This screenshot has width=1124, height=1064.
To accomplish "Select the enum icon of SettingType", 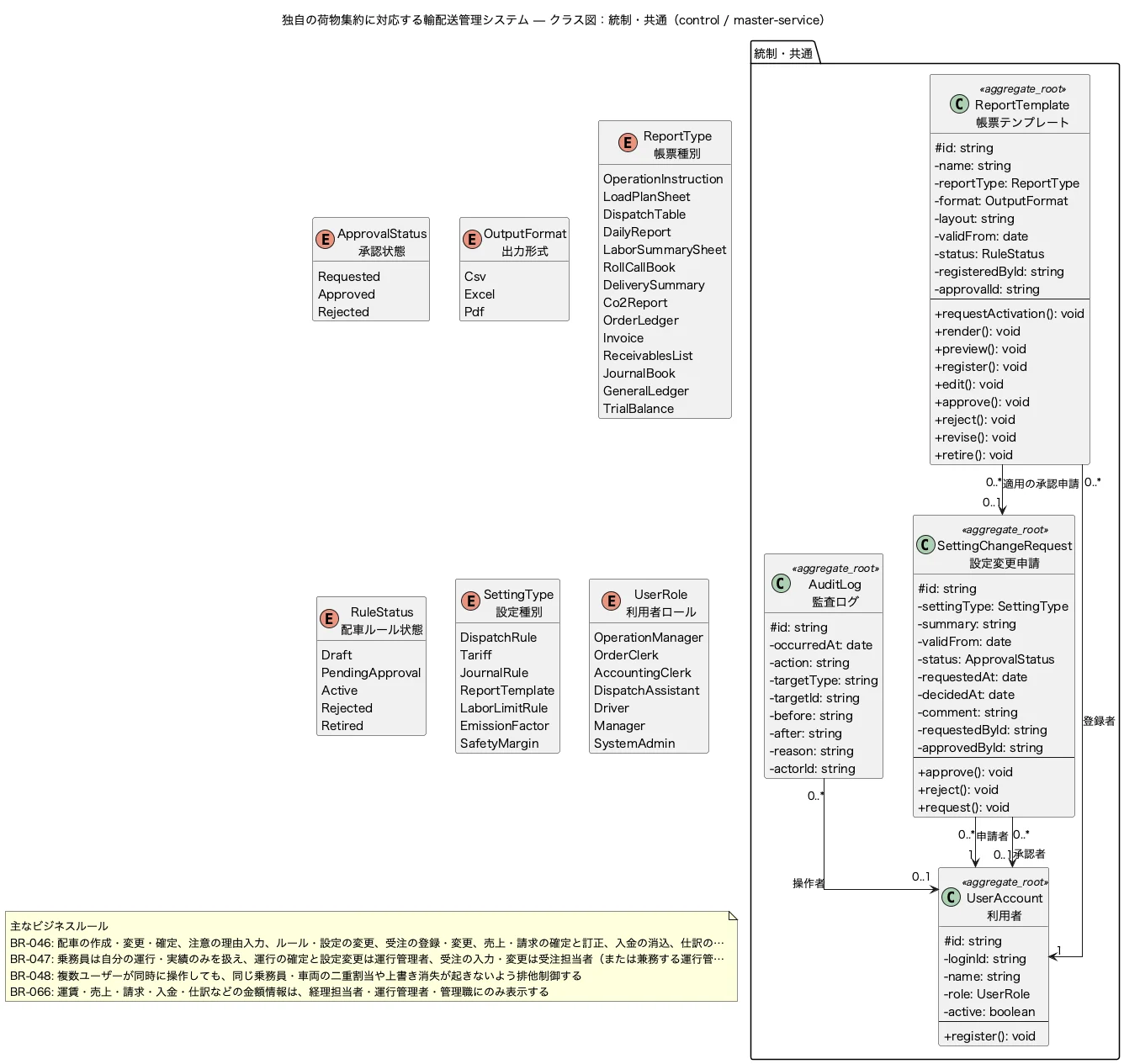I will tap(471, 601).
